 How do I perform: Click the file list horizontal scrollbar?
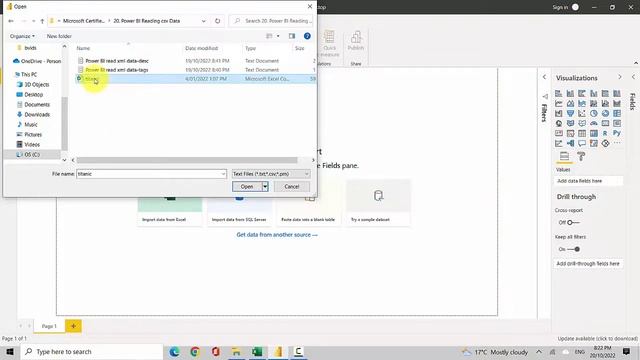[187, 160]
